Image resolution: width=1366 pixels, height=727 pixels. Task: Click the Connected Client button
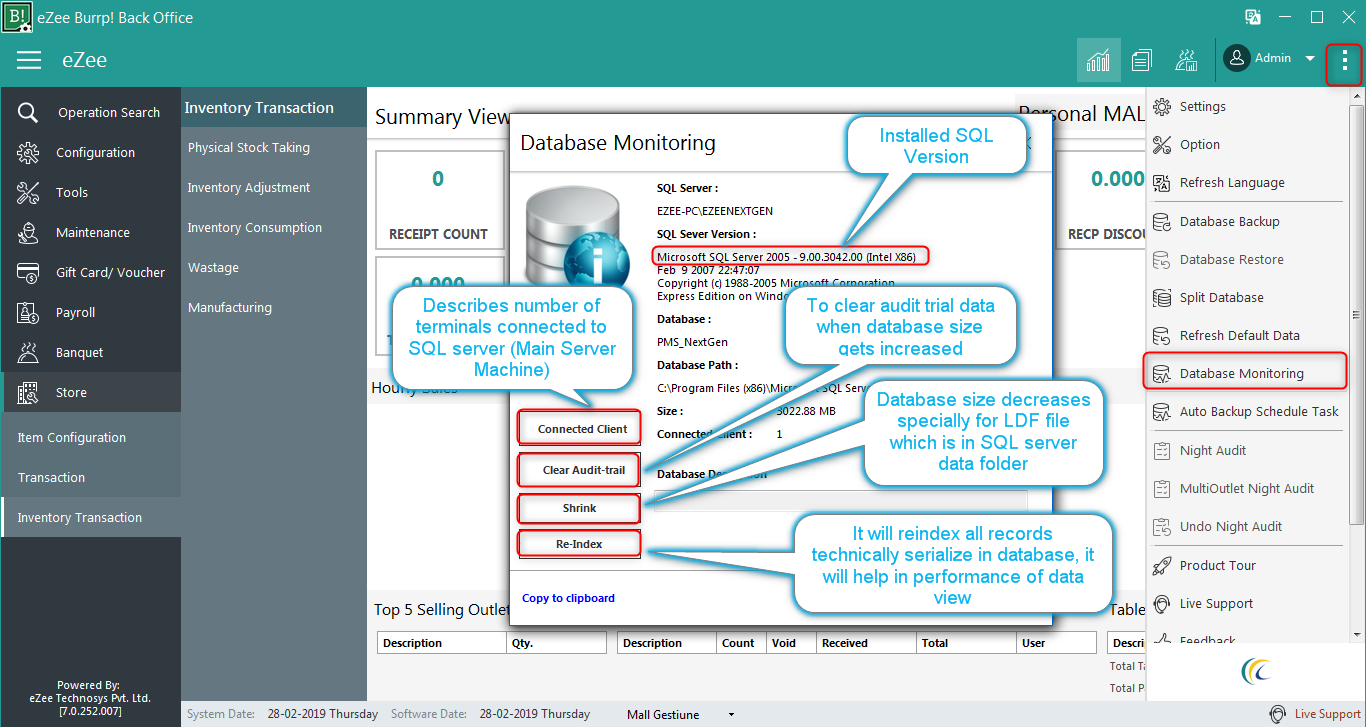(579, 428)
